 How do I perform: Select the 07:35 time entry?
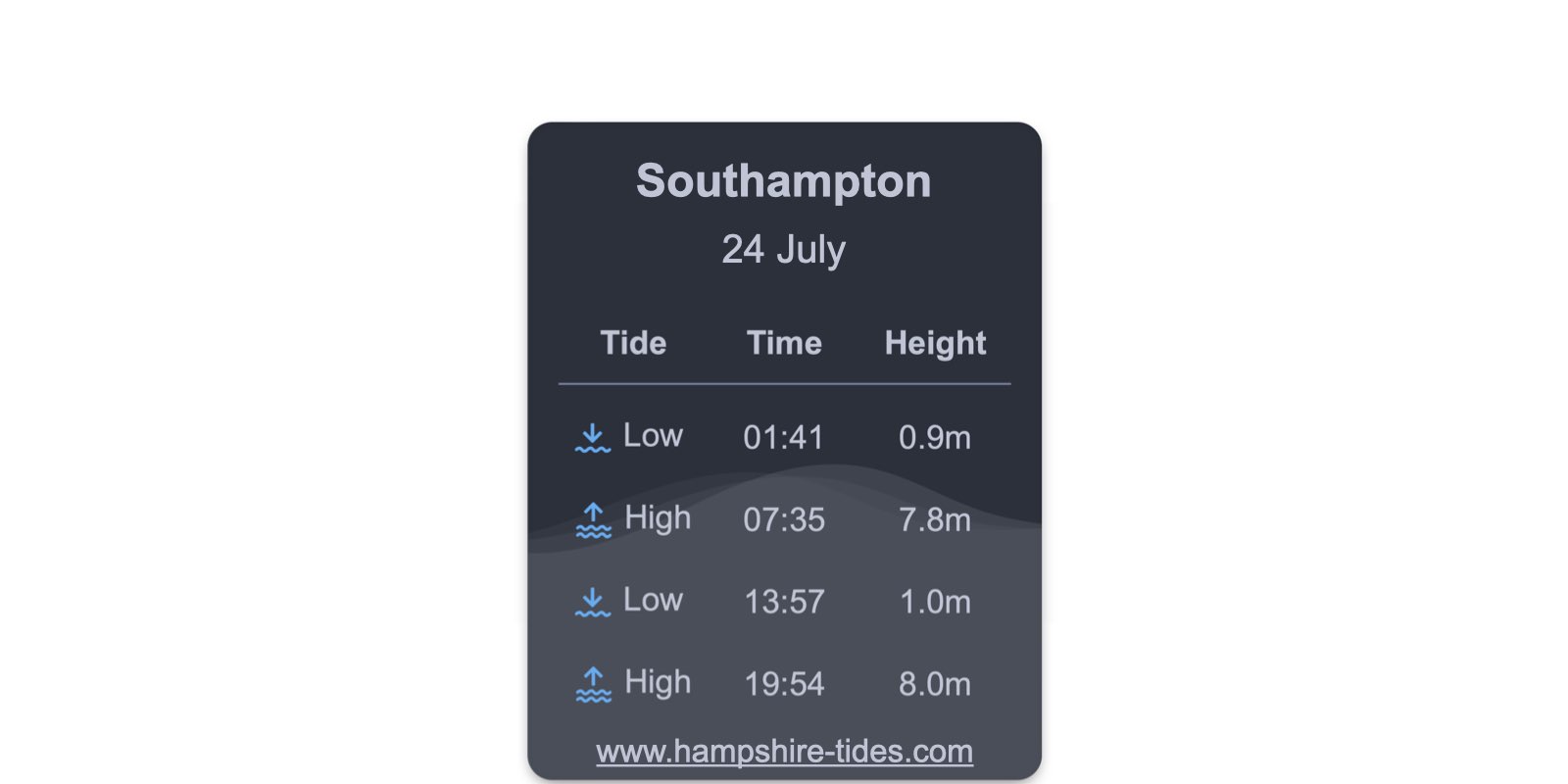(x=784, y=519)
